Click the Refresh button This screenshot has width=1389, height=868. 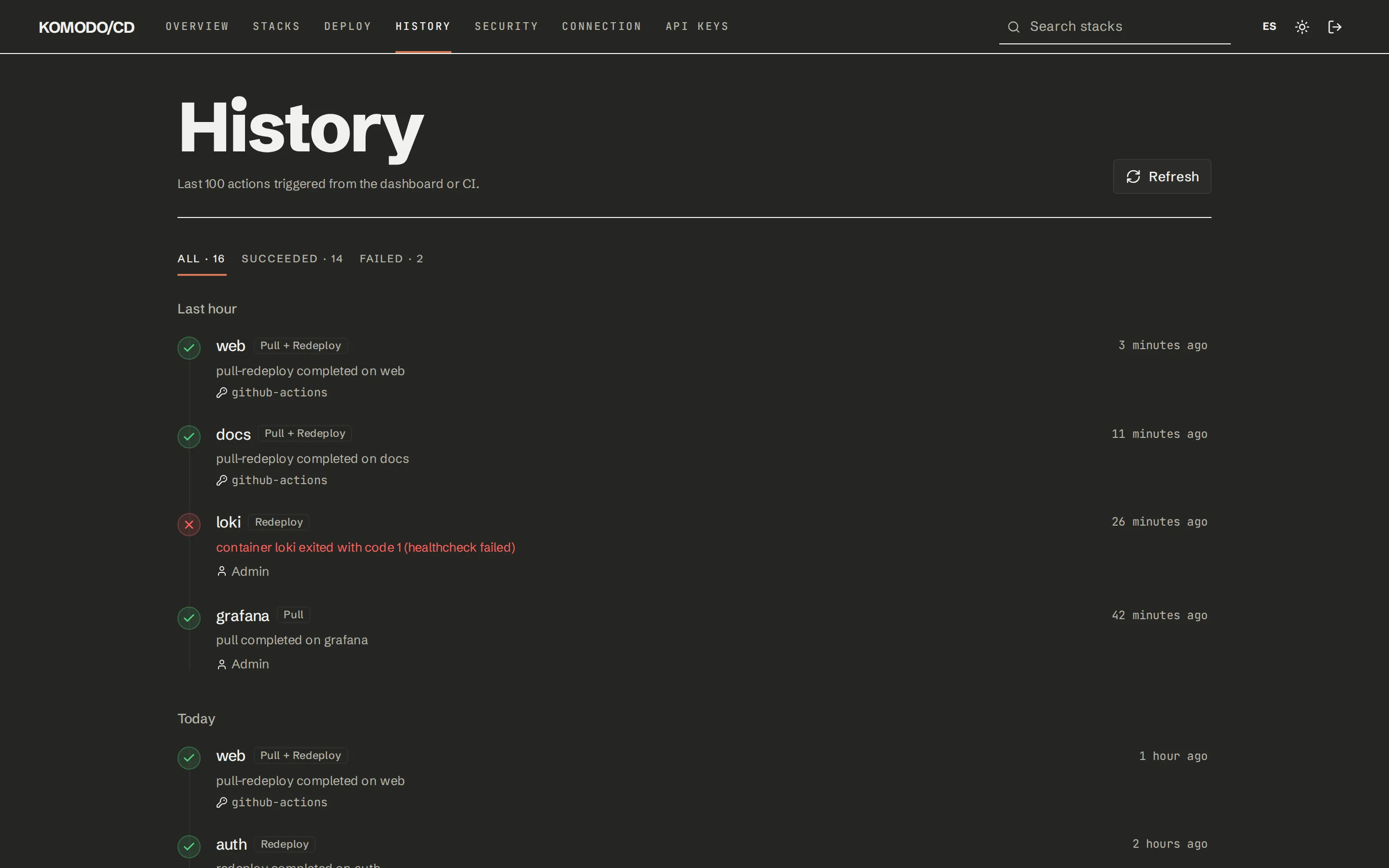1162,176
